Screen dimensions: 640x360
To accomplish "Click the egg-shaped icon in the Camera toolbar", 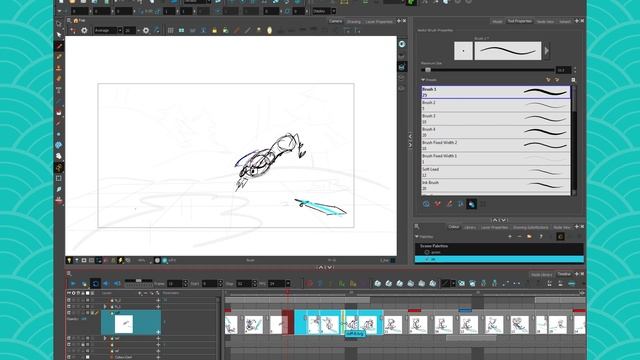I will coord(269,30).
